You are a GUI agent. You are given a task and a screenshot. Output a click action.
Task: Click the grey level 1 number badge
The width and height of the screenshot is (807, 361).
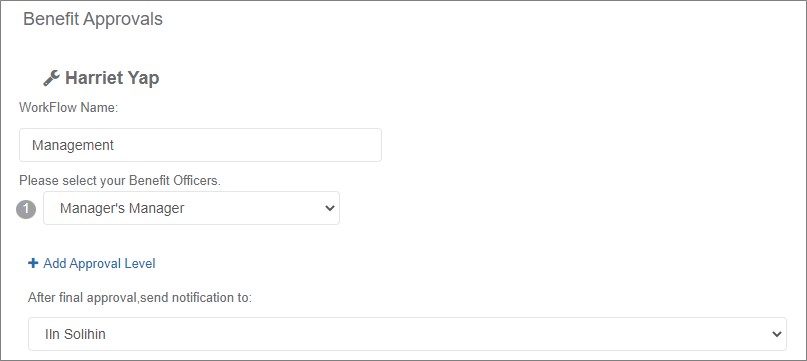point(26,210)
